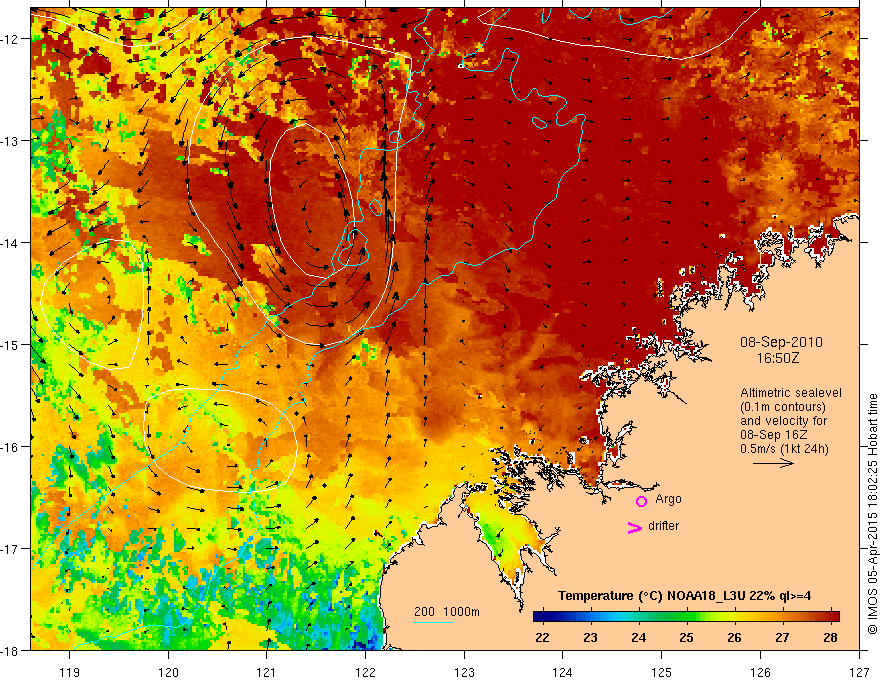Click colorbar tick label '24'
Viewport: 880px width, 680px height.
tap(638, 638)
